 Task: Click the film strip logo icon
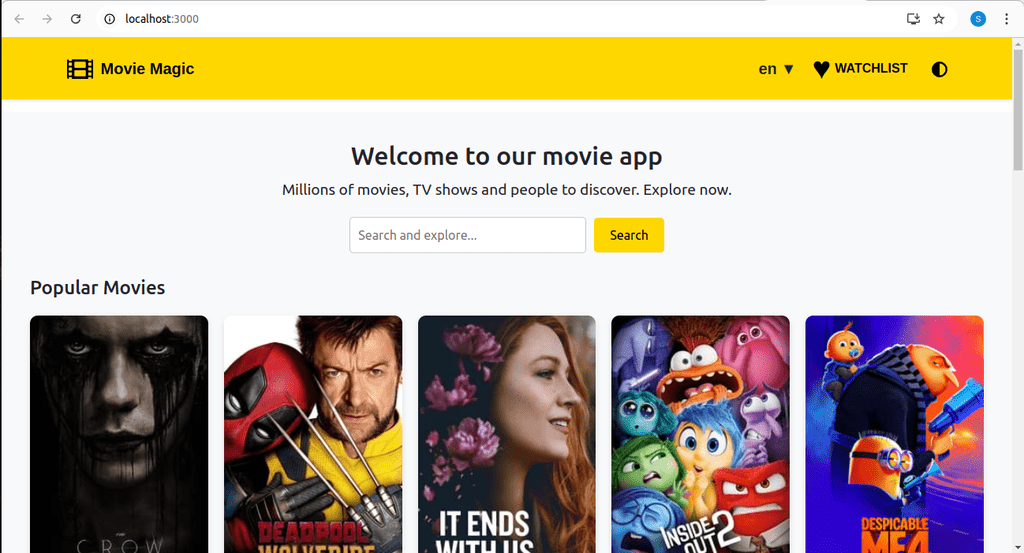coord(80,69)
